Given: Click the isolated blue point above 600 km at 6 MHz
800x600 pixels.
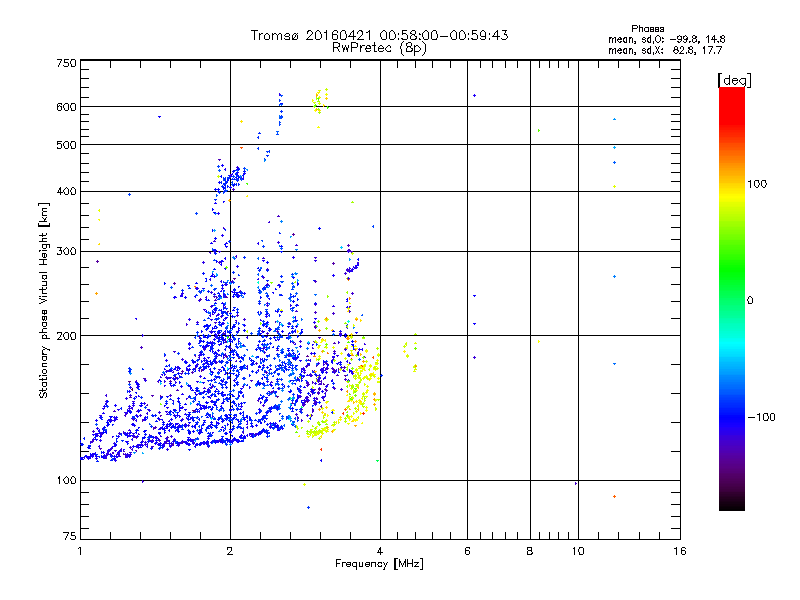Looking at the screenshot, I should 474,95.
